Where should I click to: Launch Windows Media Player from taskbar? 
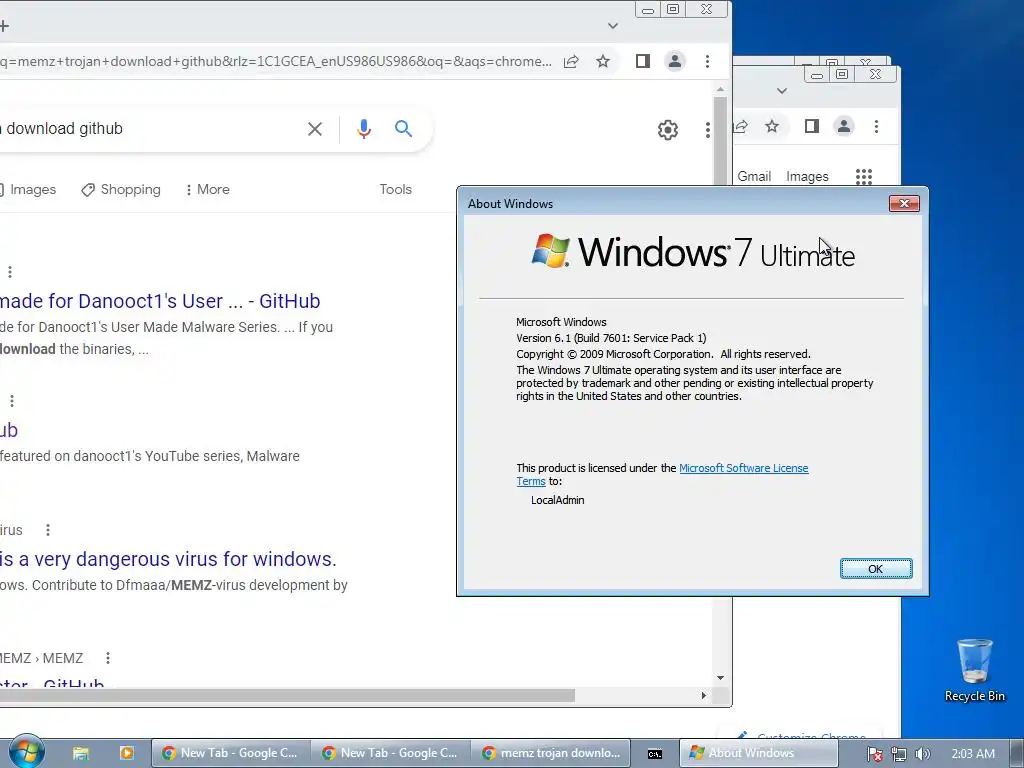tap(127, 753)
